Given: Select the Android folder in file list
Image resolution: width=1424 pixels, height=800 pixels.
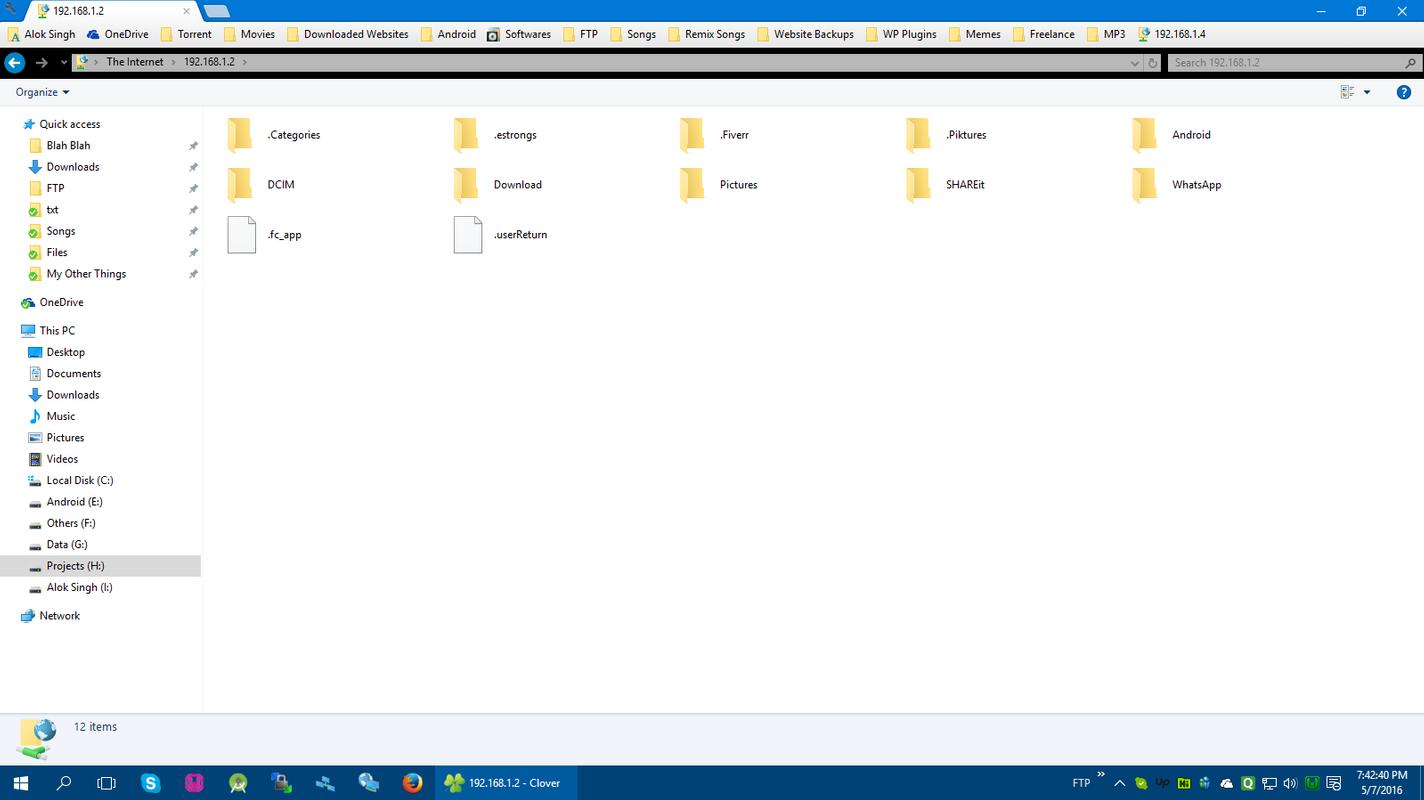Looking at the screenshot, I should pos(1172,134).
